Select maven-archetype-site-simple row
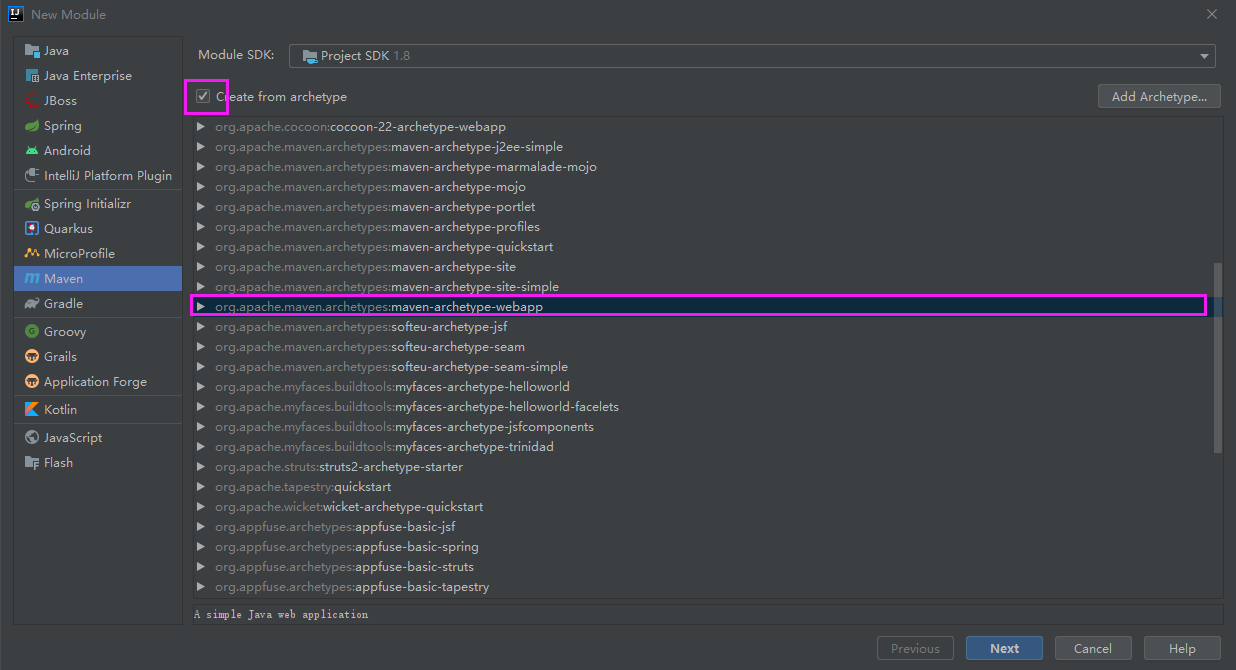Viewport: 1236px width, 670px height. pos(702,287)
